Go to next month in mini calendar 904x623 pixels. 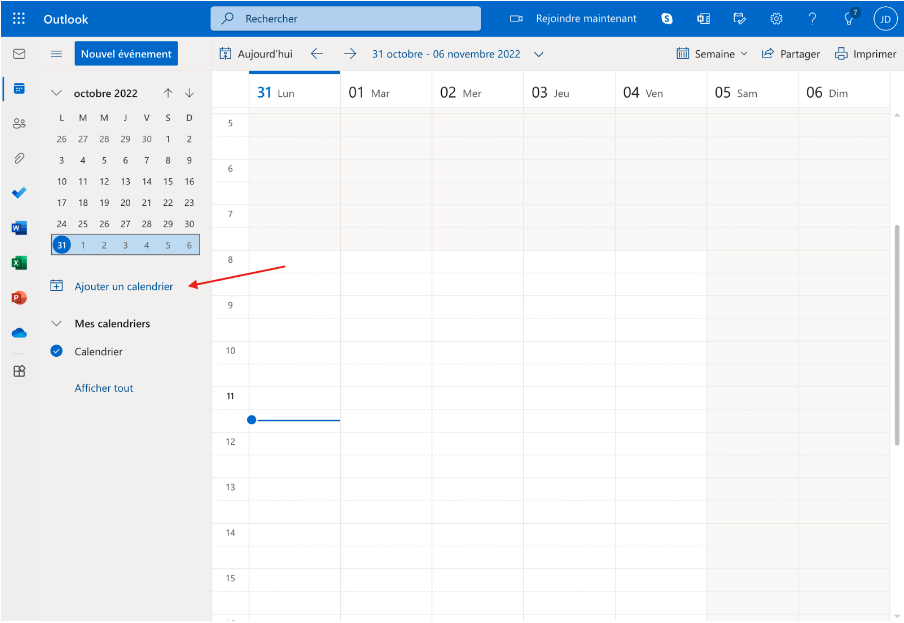pyautogui.click(x=189, y=93)
